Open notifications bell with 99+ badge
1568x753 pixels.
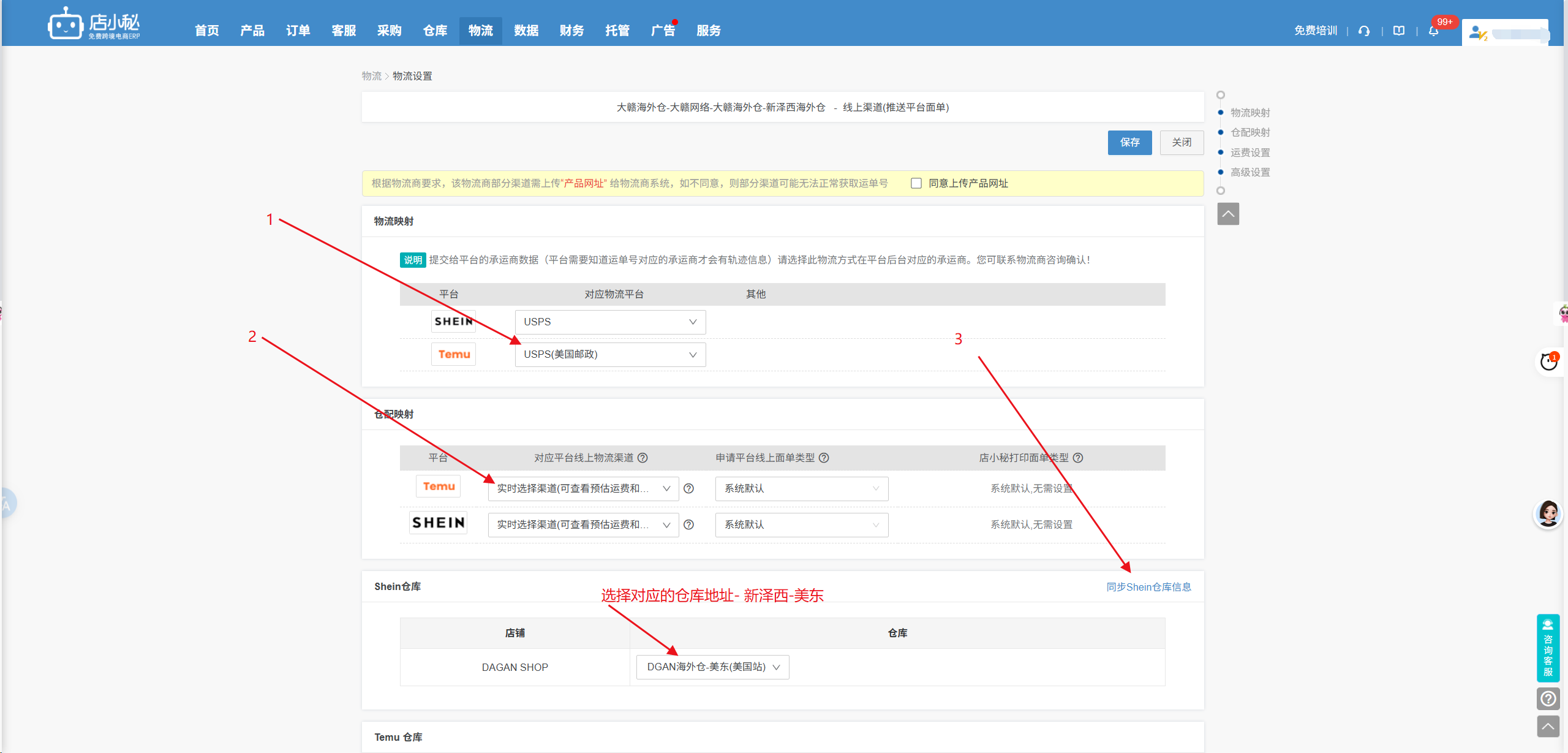(1434, 31)
